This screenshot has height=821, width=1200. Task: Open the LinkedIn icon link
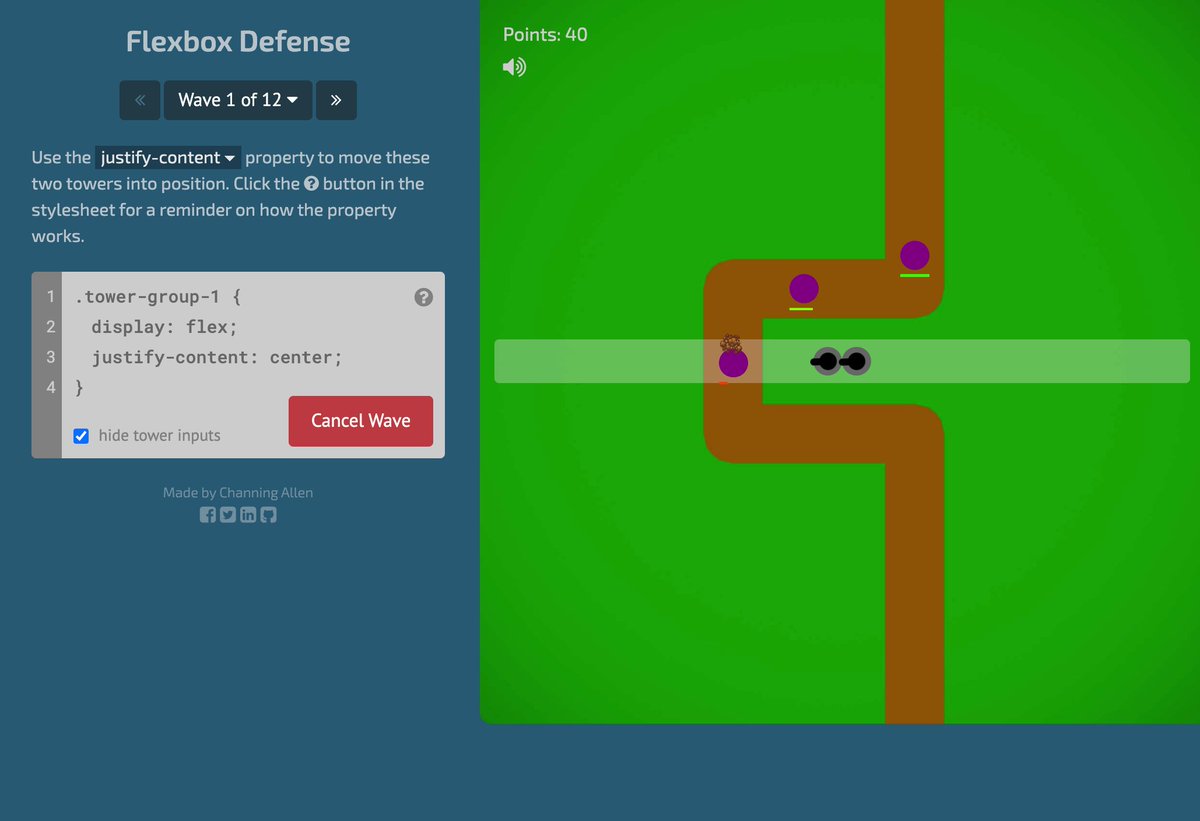tap(247, 514)
